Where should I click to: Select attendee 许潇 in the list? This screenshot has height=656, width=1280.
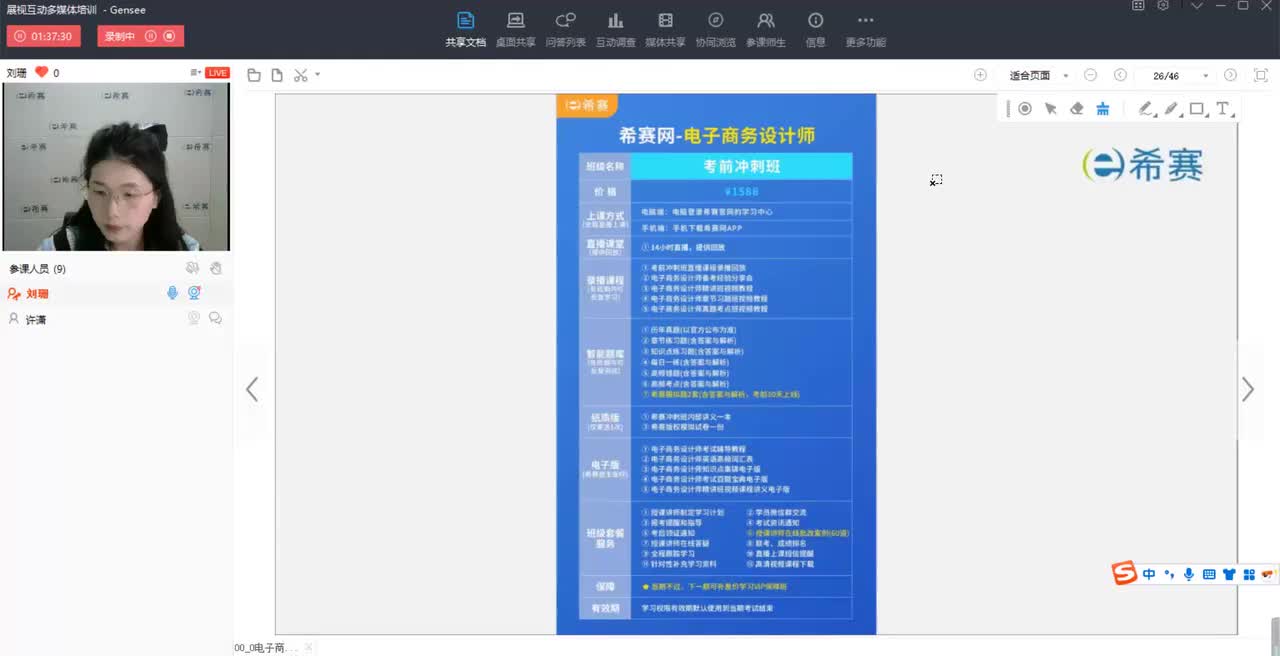(117, 319)
